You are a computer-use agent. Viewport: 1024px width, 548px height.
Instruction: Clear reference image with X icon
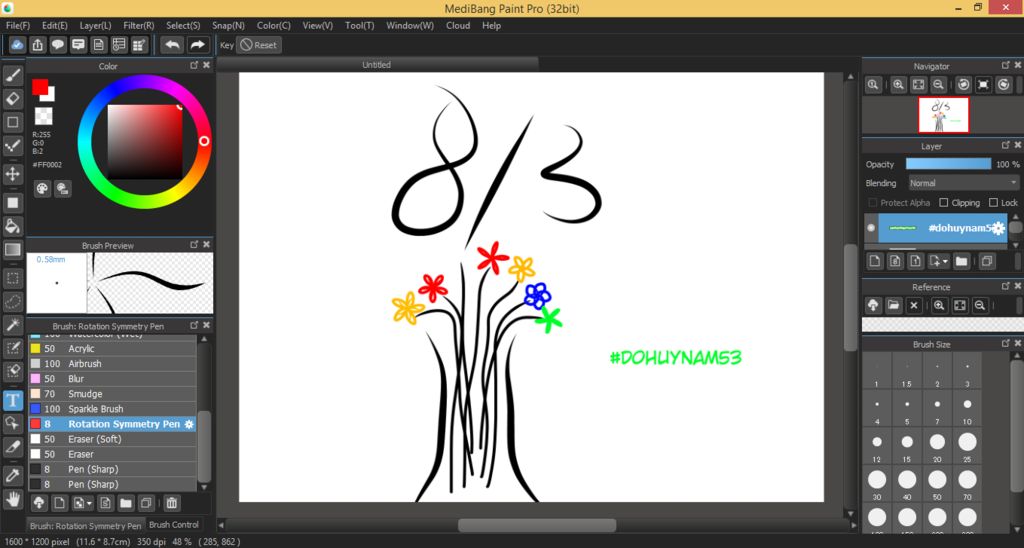coord(914,305)
